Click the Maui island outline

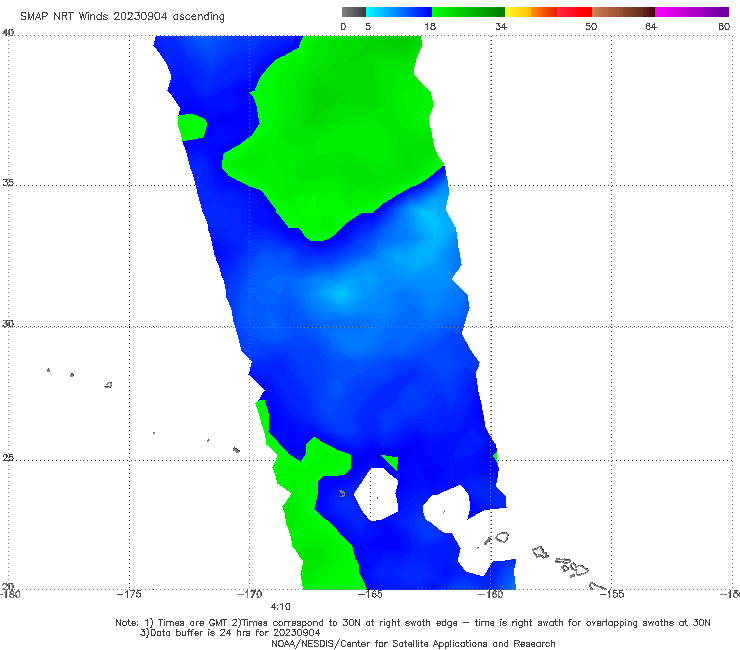(580, 570)
